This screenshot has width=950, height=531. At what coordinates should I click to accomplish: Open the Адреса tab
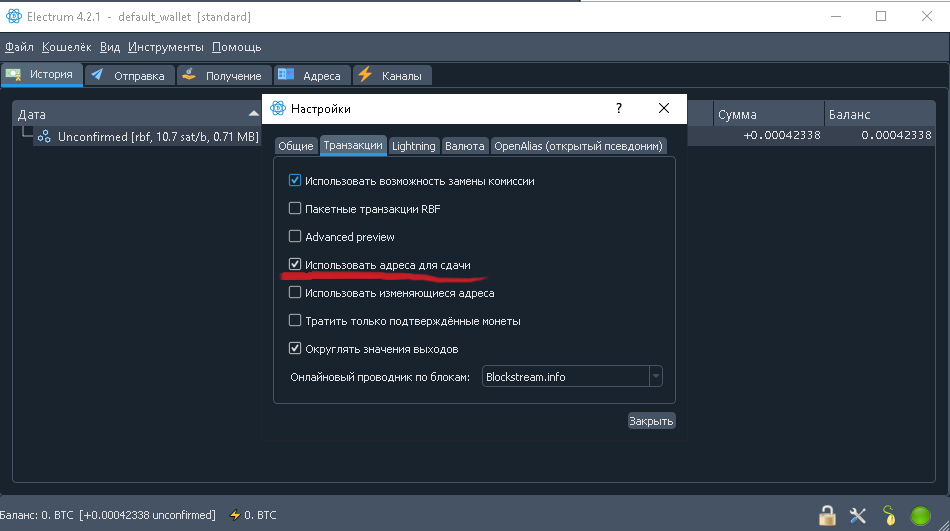312,76
